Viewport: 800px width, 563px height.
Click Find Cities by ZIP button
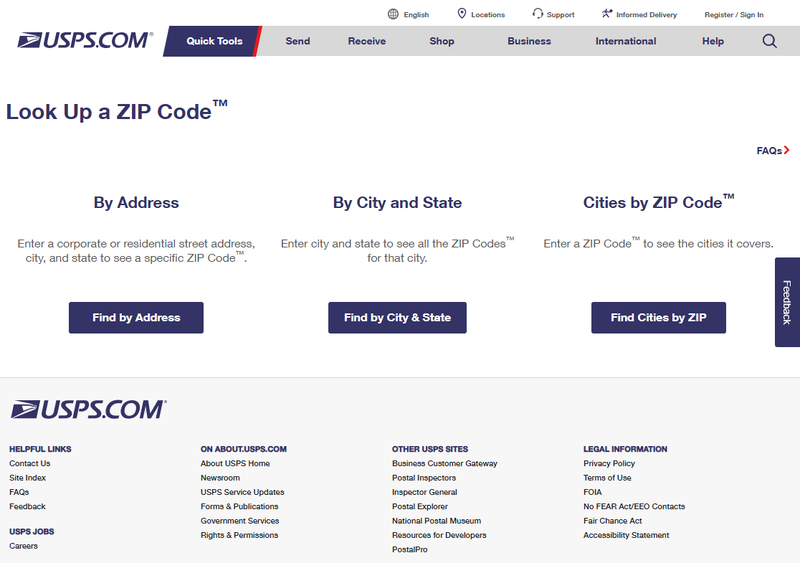pyautogui.click(x=659, y=317)
